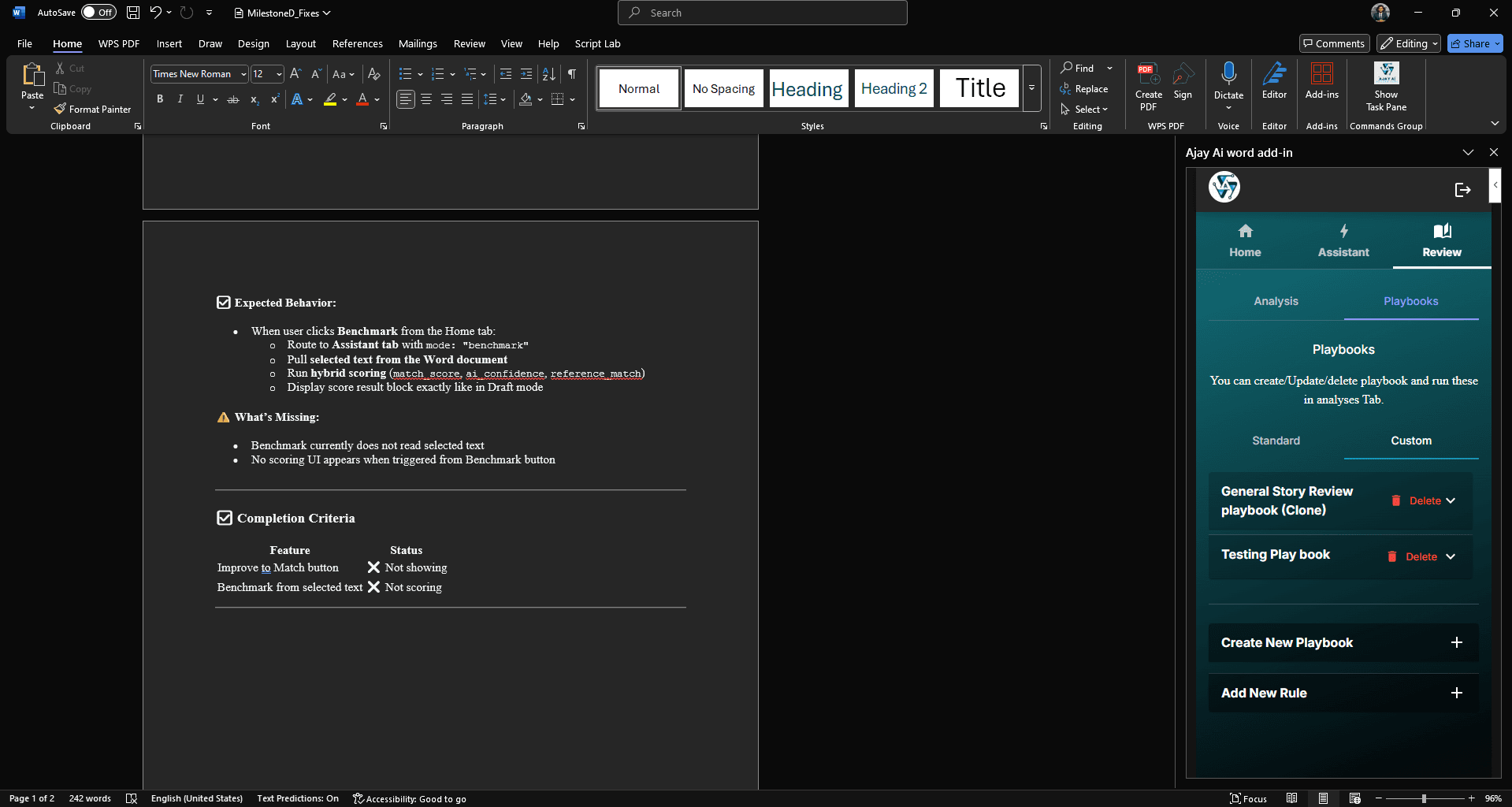Undo the last action
The image size is (1512, 807).
pyautogui.click(x=155, y=13)
